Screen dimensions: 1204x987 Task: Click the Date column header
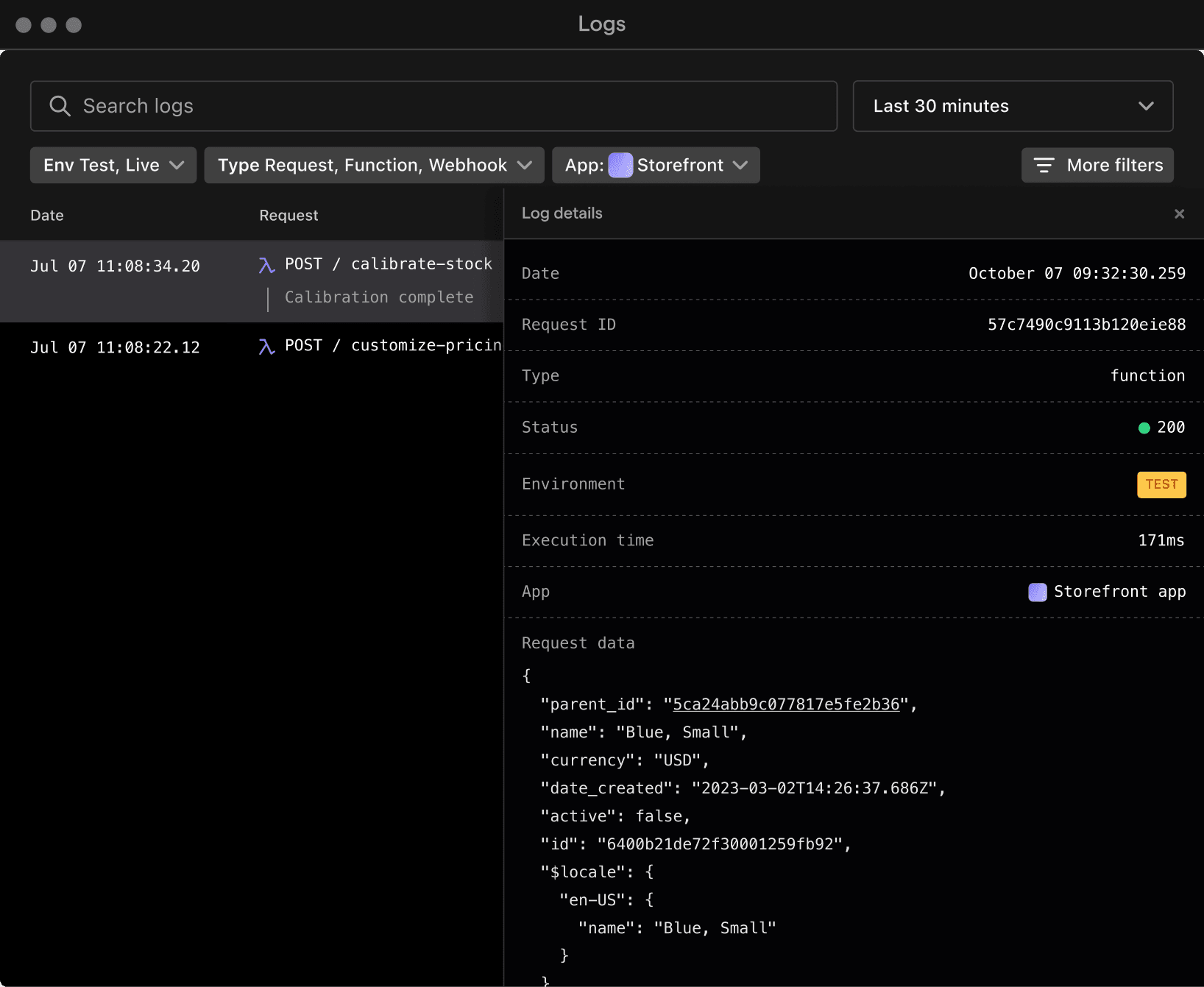[47, 215]
